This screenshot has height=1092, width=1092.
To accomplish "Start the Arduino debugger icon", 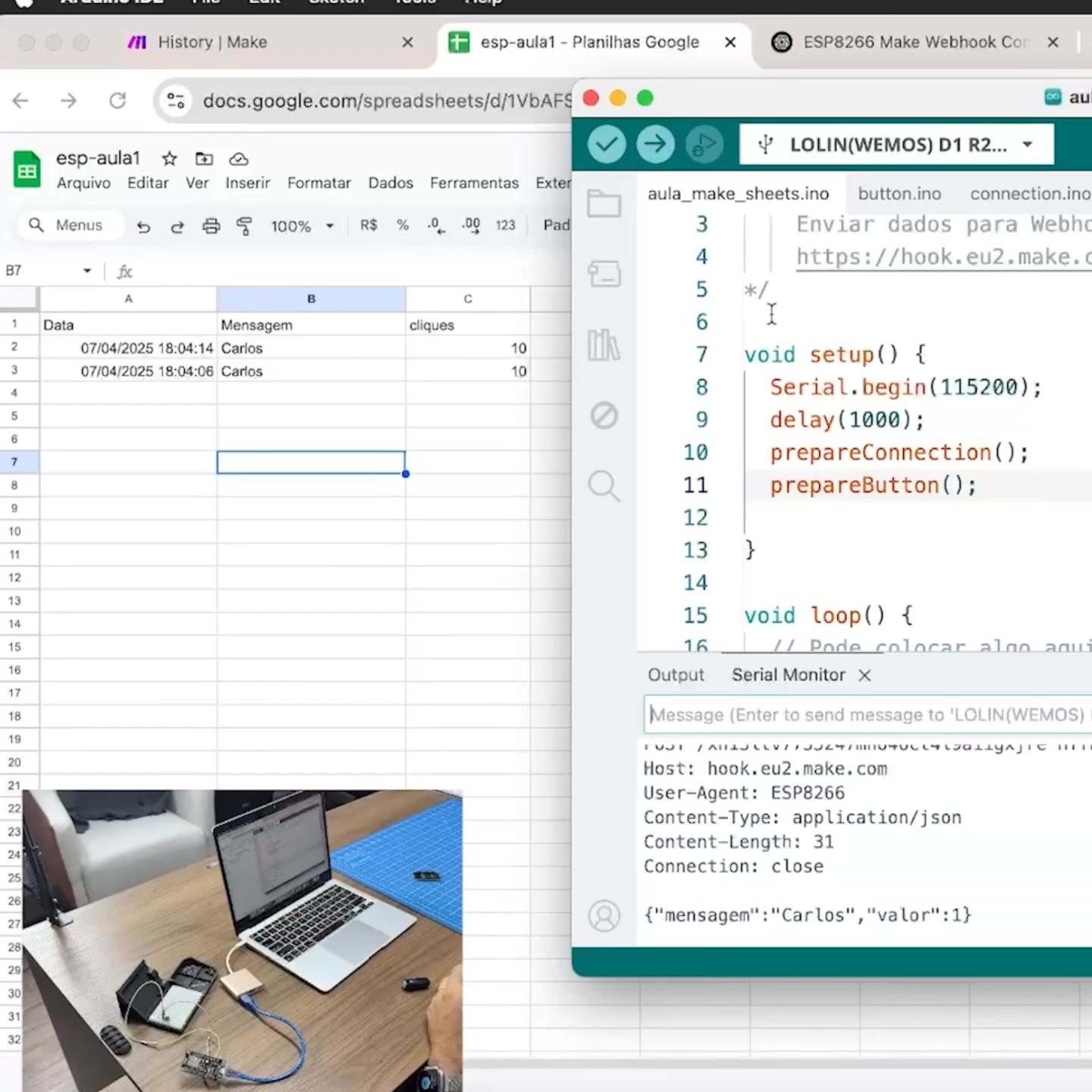I will click(x=704, y=144).
